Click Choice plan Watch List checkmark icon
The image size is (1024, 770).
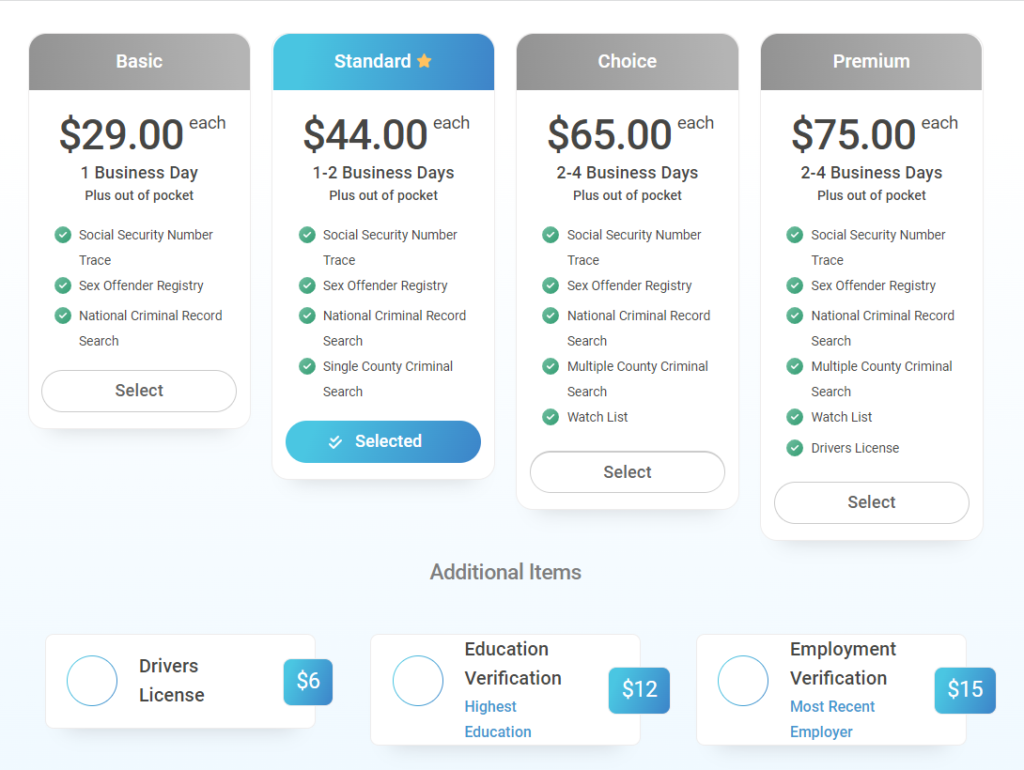(550, 417)
